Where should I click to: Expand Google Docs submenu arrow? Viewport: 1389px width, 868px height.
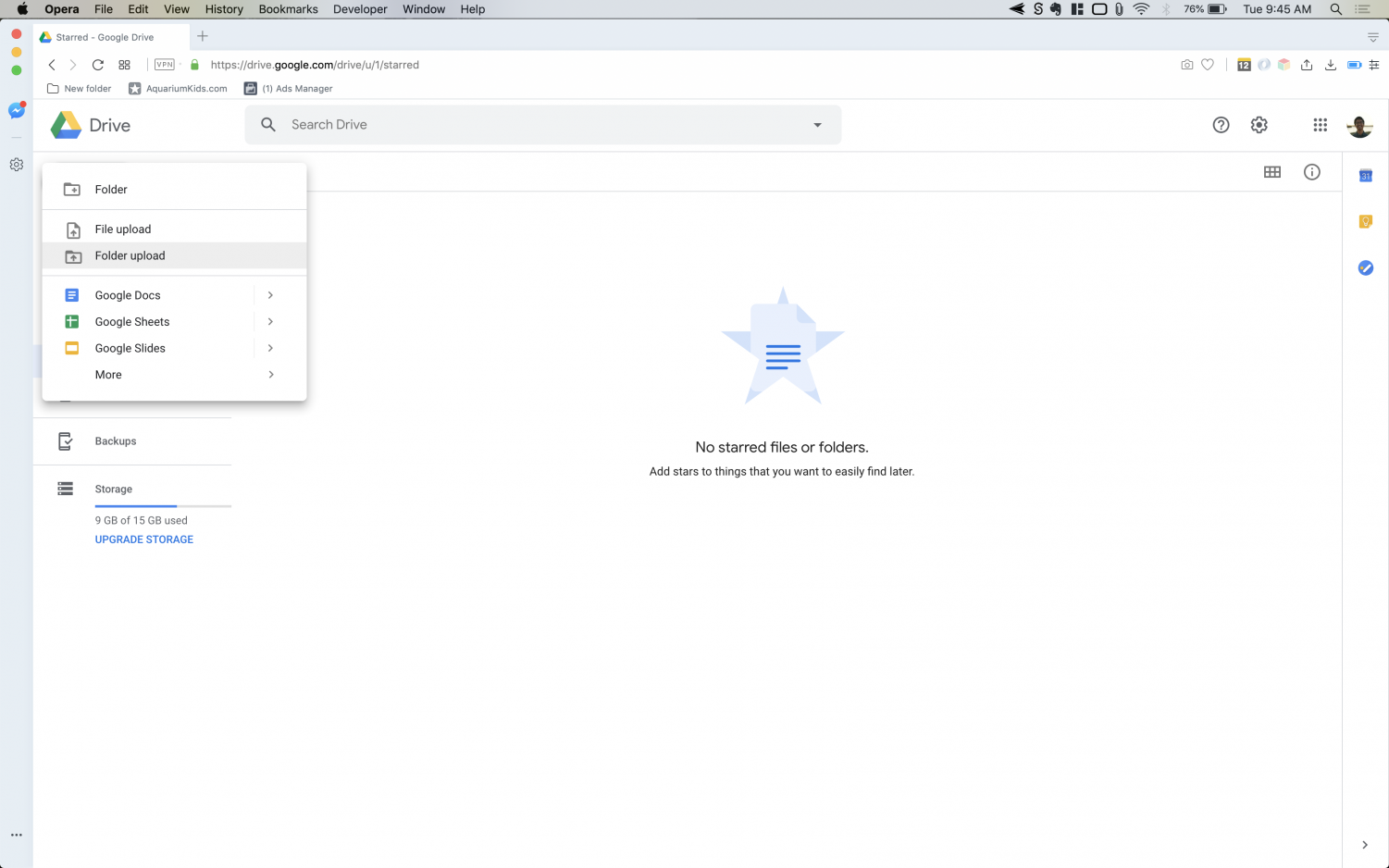270,295
